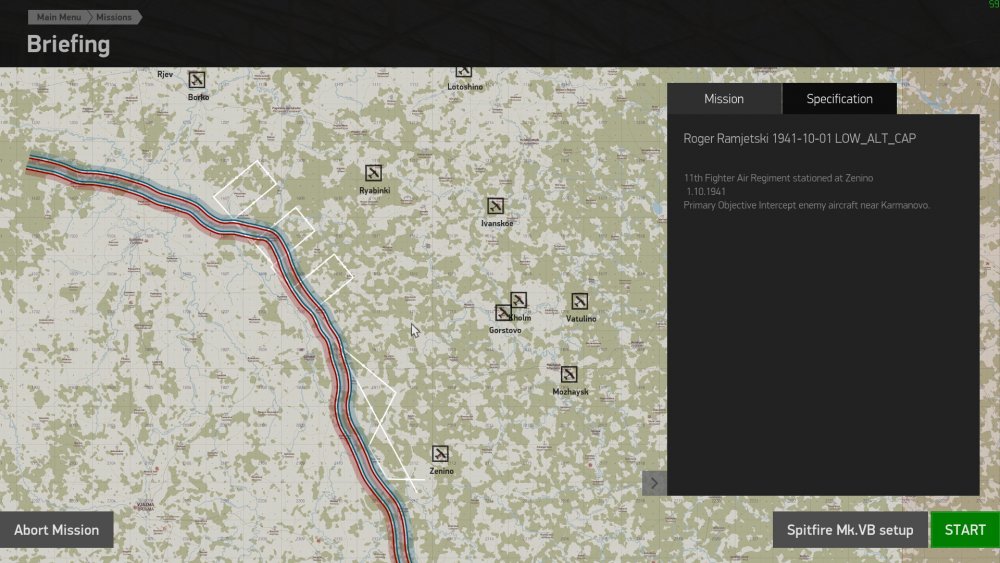The width and height of the screenshot is (1000, 563).
Task: Start the mission with the START button
Action: [965, 530]
